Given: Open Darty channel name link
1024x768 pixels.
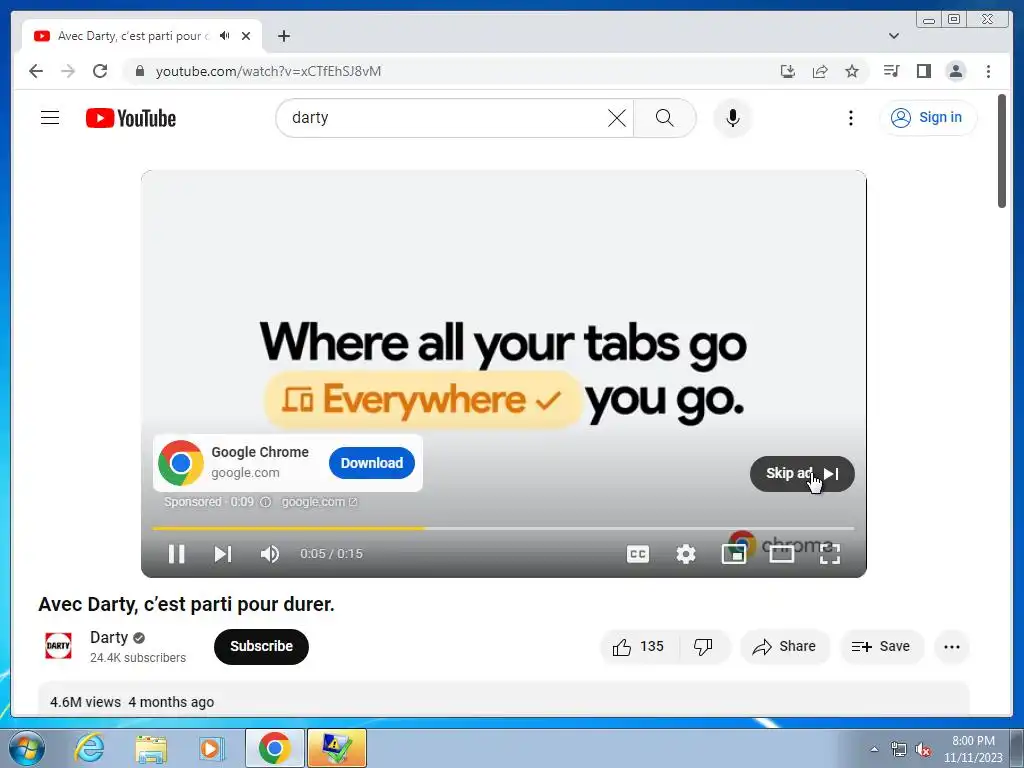Looking at the screenshot, I should point(109,637).
